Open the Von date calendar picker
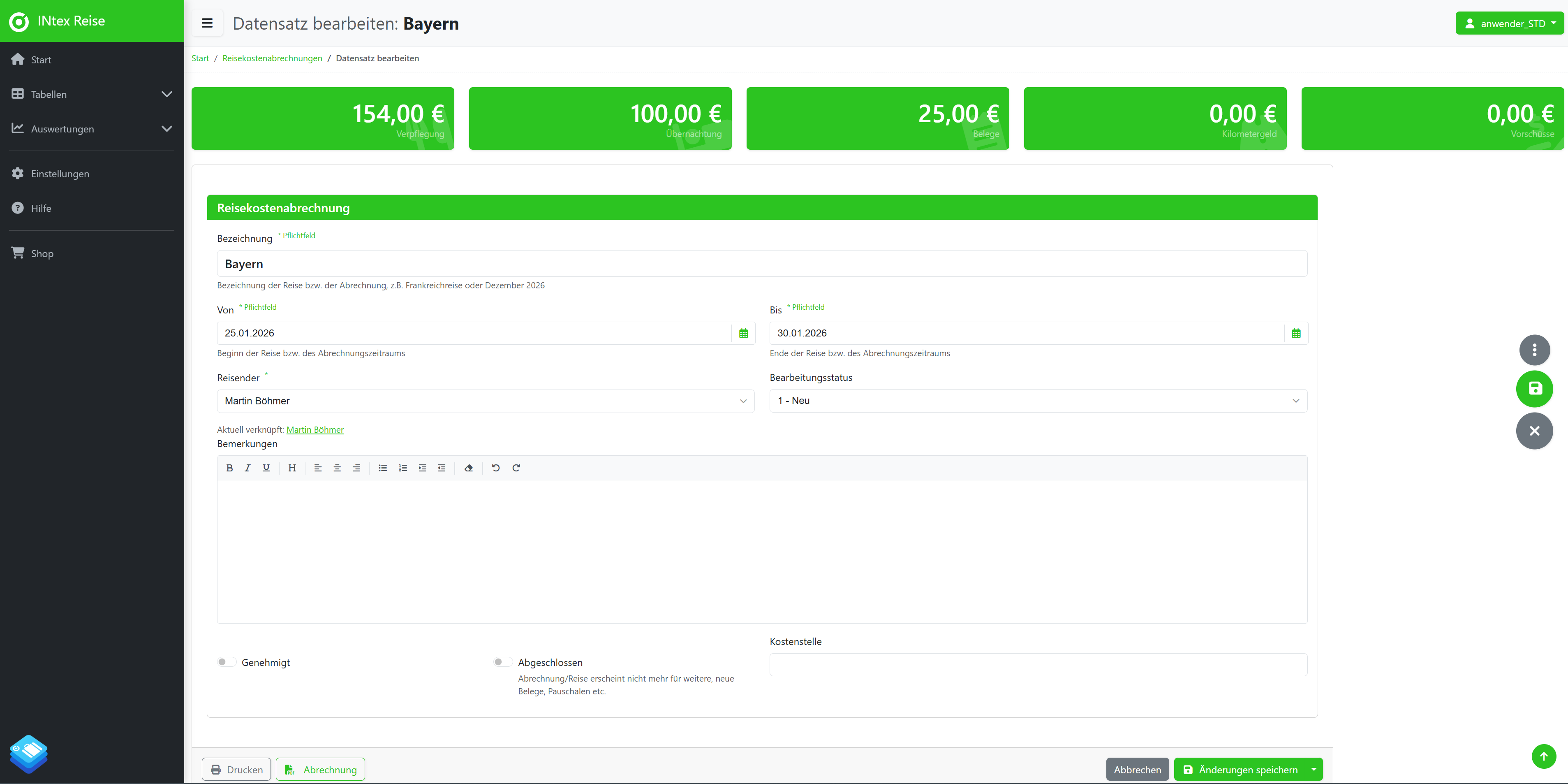 pyautogui.click(x=743, y=333)
